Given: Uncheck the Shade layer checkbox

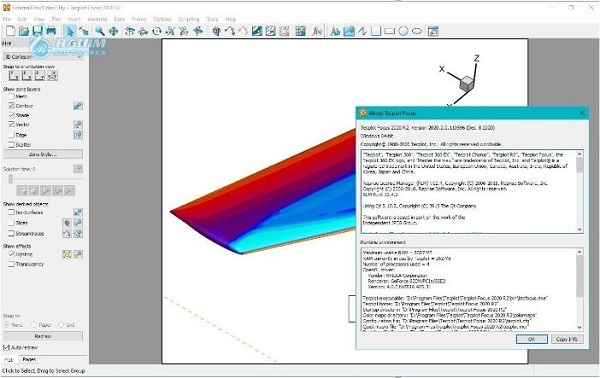Looking at the screenshot, I should 11,115.
